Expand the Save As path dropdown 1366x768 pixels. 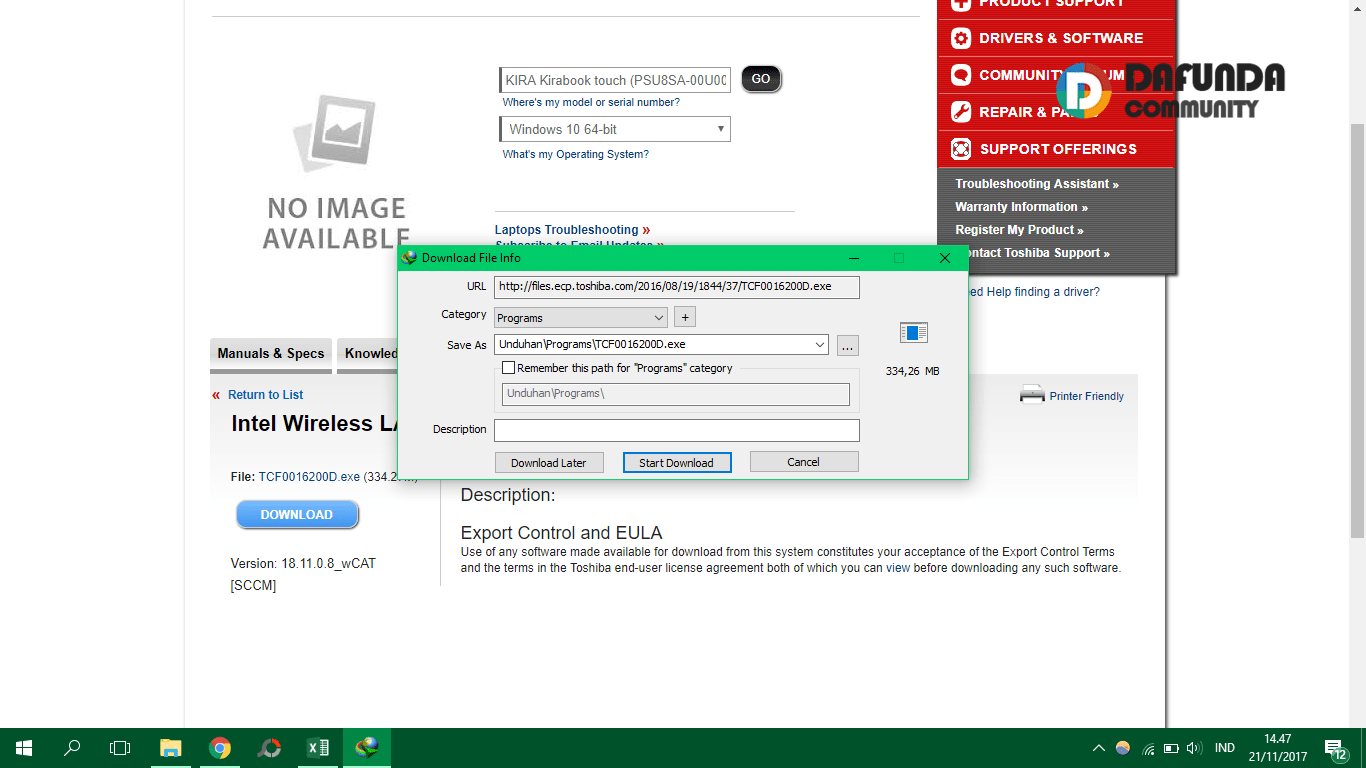pyautogui.click(x=820, y=345)
